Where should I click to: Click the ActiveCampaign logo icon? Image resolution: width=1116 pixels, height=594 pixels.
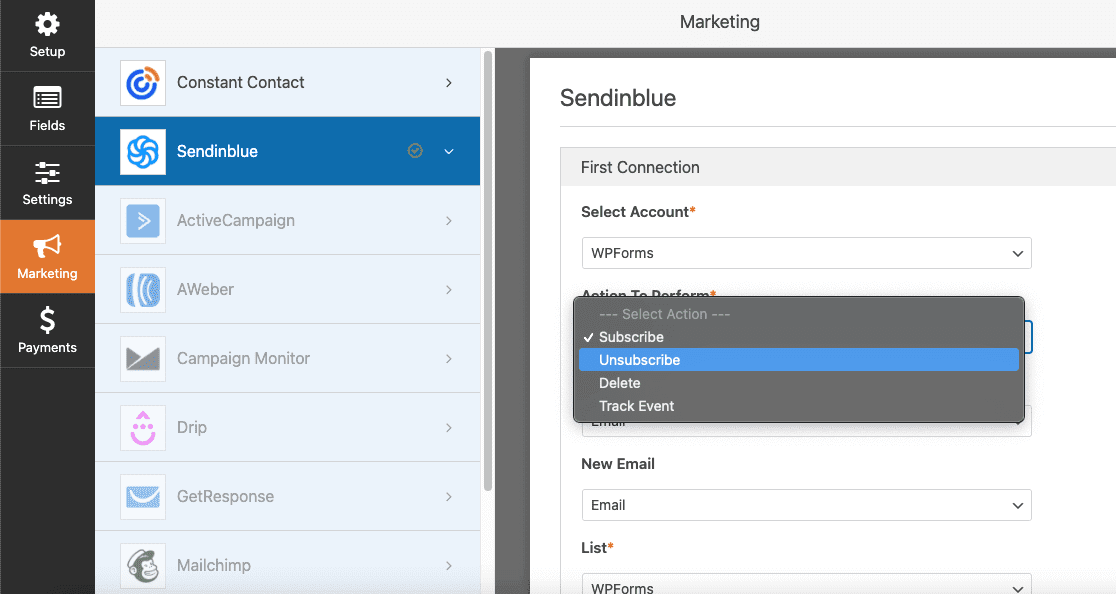[x=142, y=221]
